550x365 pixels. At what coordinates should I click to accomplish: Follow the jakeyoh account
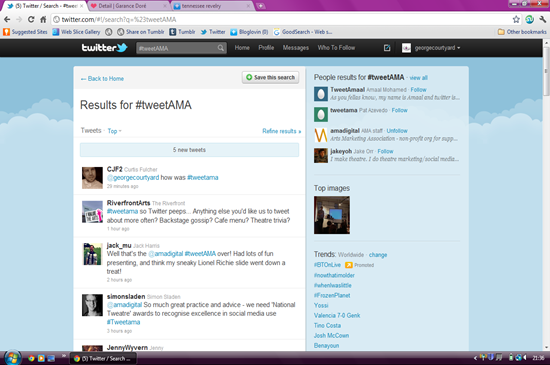(385, 151)
